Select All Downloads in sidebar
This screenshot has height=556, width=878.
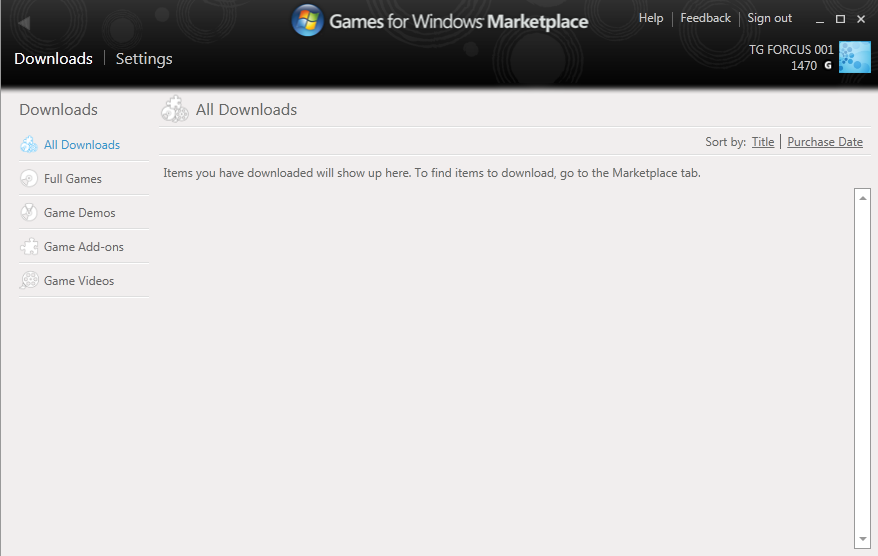point(82,144)
